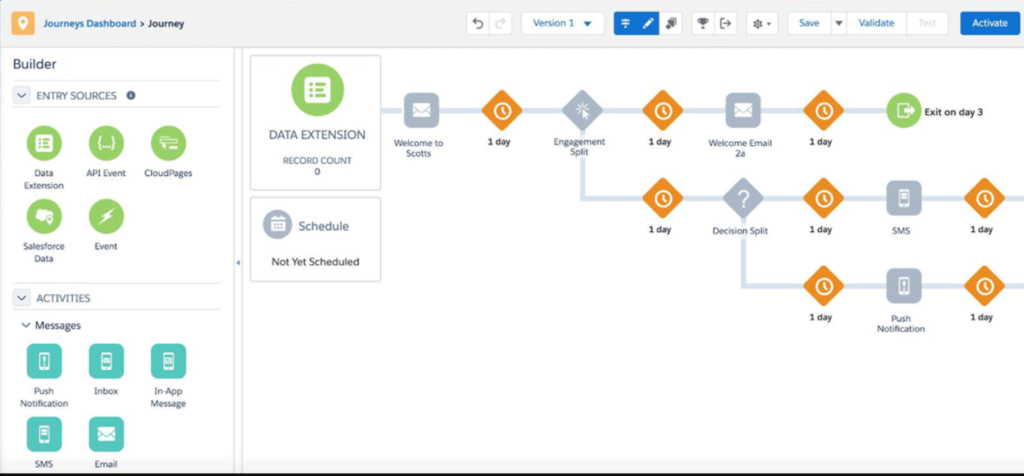This screenshot has width=1024, height=476.
Task: Open the Version 1 dropdown
Action: pyautogui.click(x=562, y=23)
